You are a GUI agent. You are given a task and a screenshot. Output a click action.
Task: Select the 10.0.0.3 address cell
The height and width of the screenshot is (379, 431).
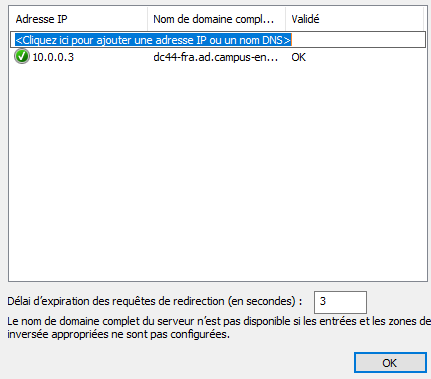(x=53, y=57)
